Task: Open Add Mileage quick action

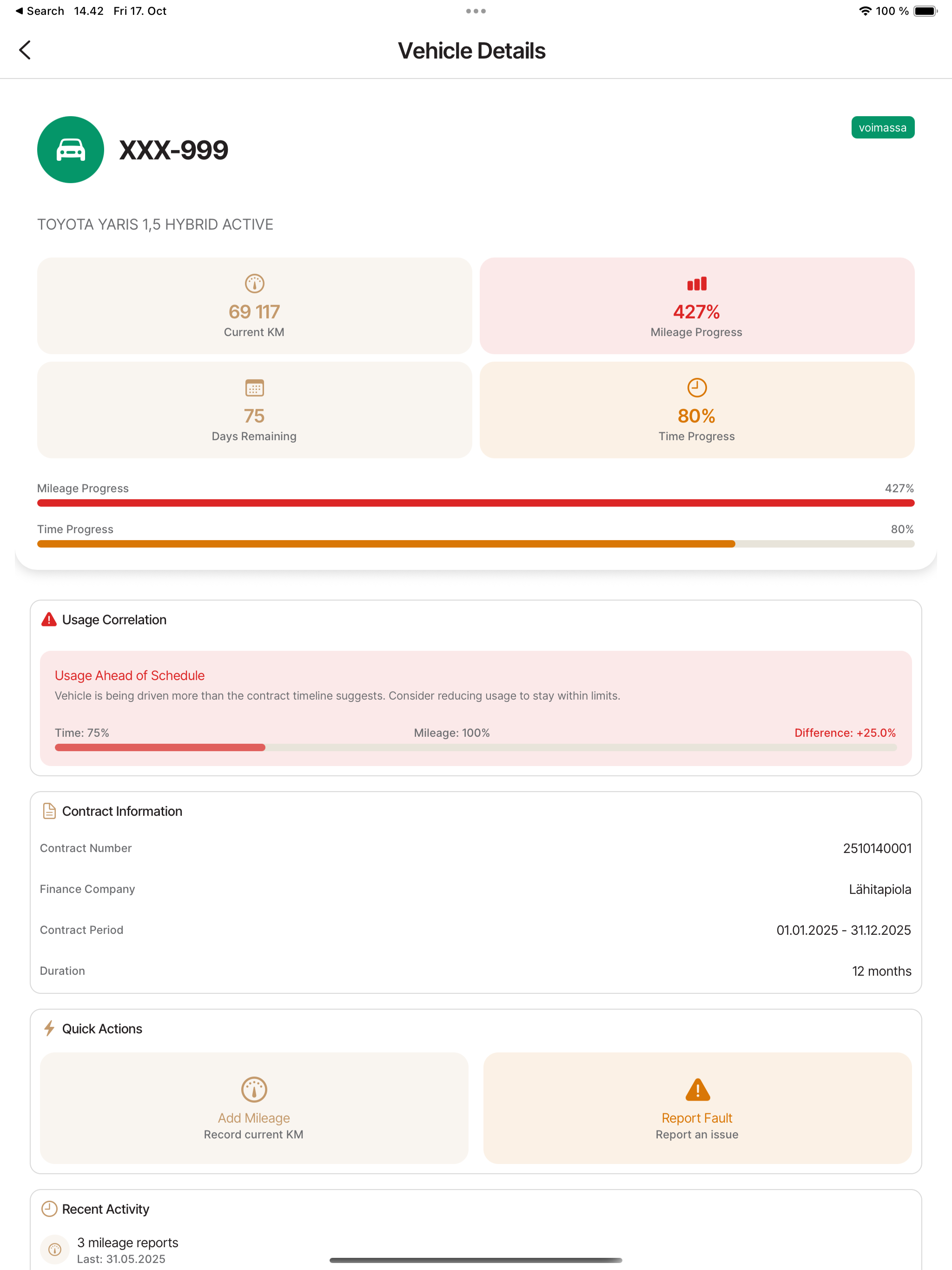Action: tap(254, 1107)
